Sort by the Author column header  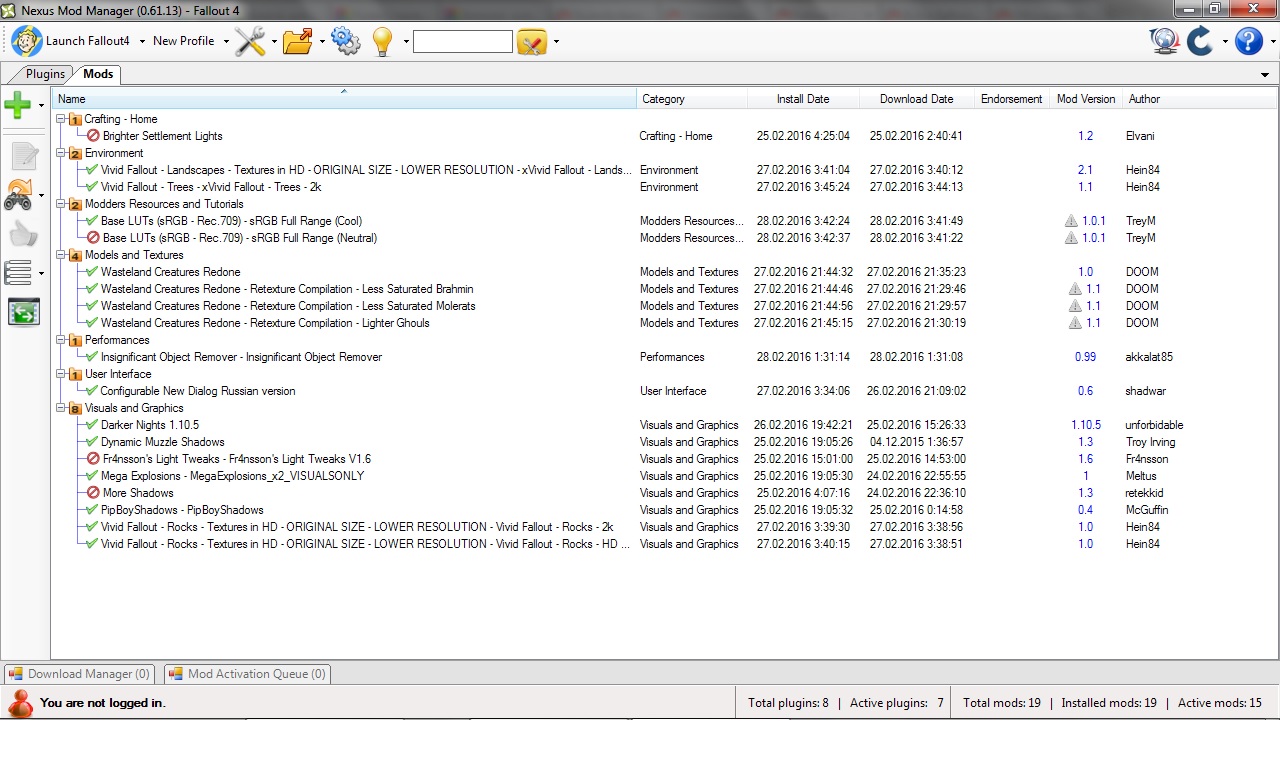tap(1199, 99)
